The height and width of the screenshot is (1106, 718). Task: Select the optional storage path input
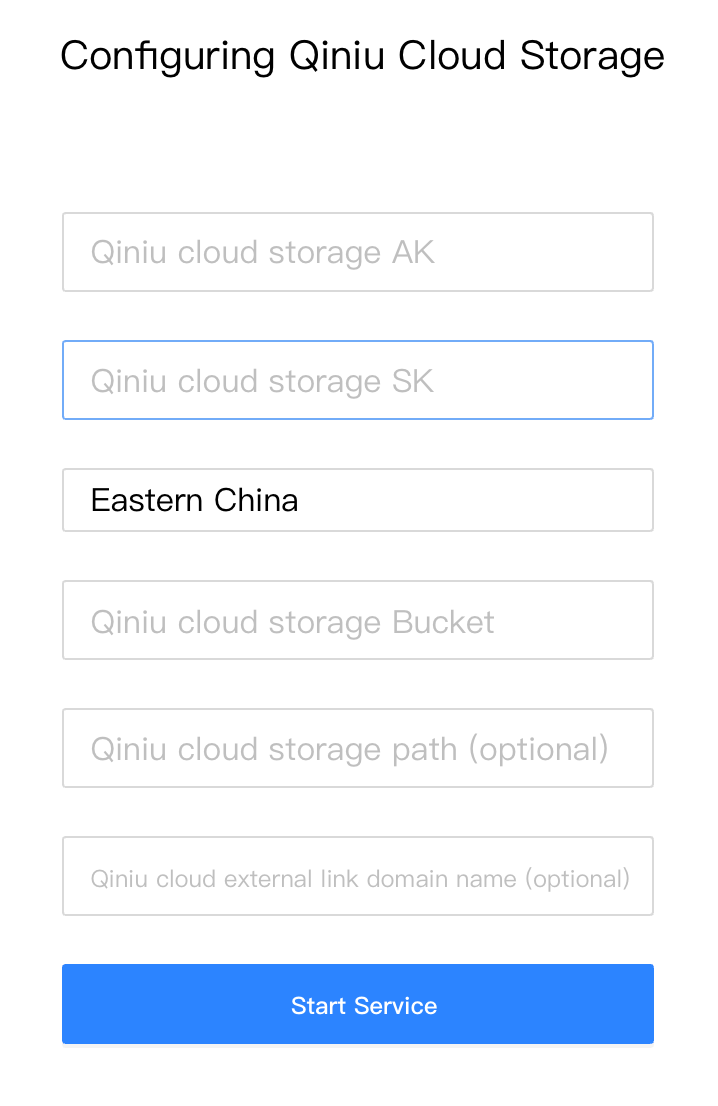click(x=357, y=748)
